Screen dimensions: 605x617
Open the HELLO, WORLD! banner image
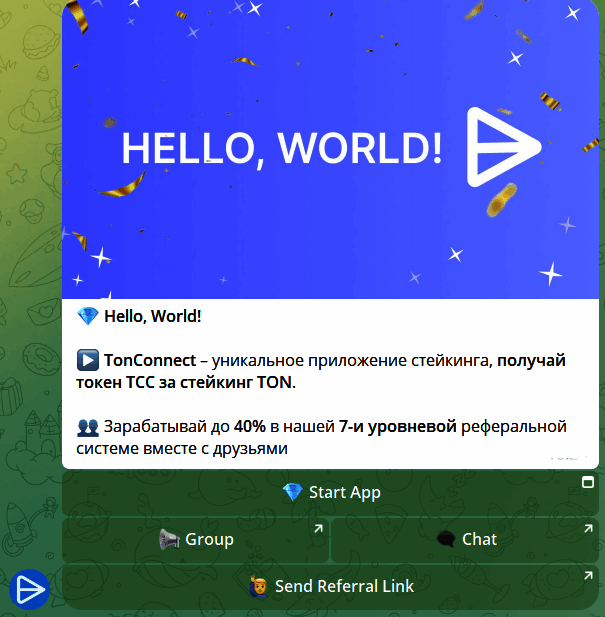pyautogui.click(x=330, y=149)
